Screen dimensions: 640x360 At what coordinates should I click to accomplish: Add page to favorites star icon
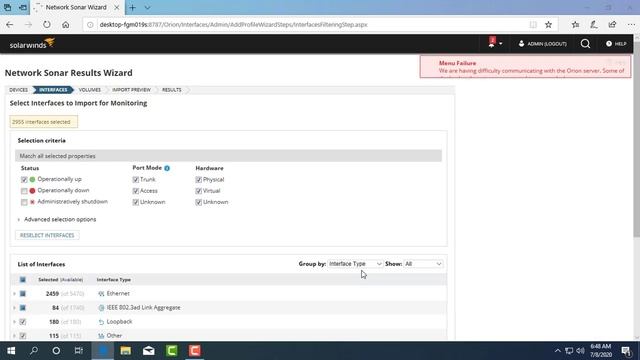pyautogui.click(x=548, y=24)
